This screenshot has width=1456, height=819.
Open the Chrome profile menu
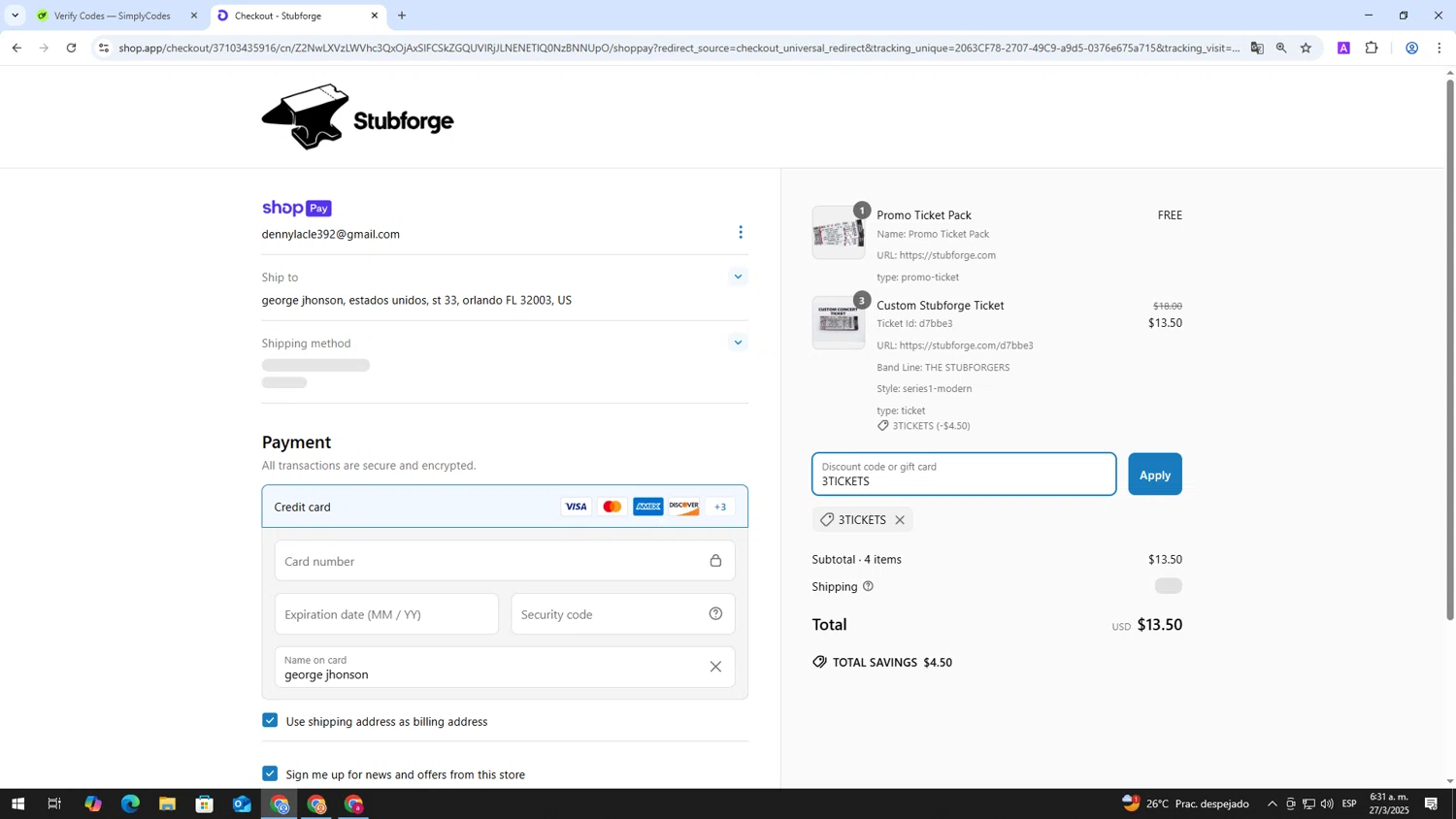[x=1411, y=48]
